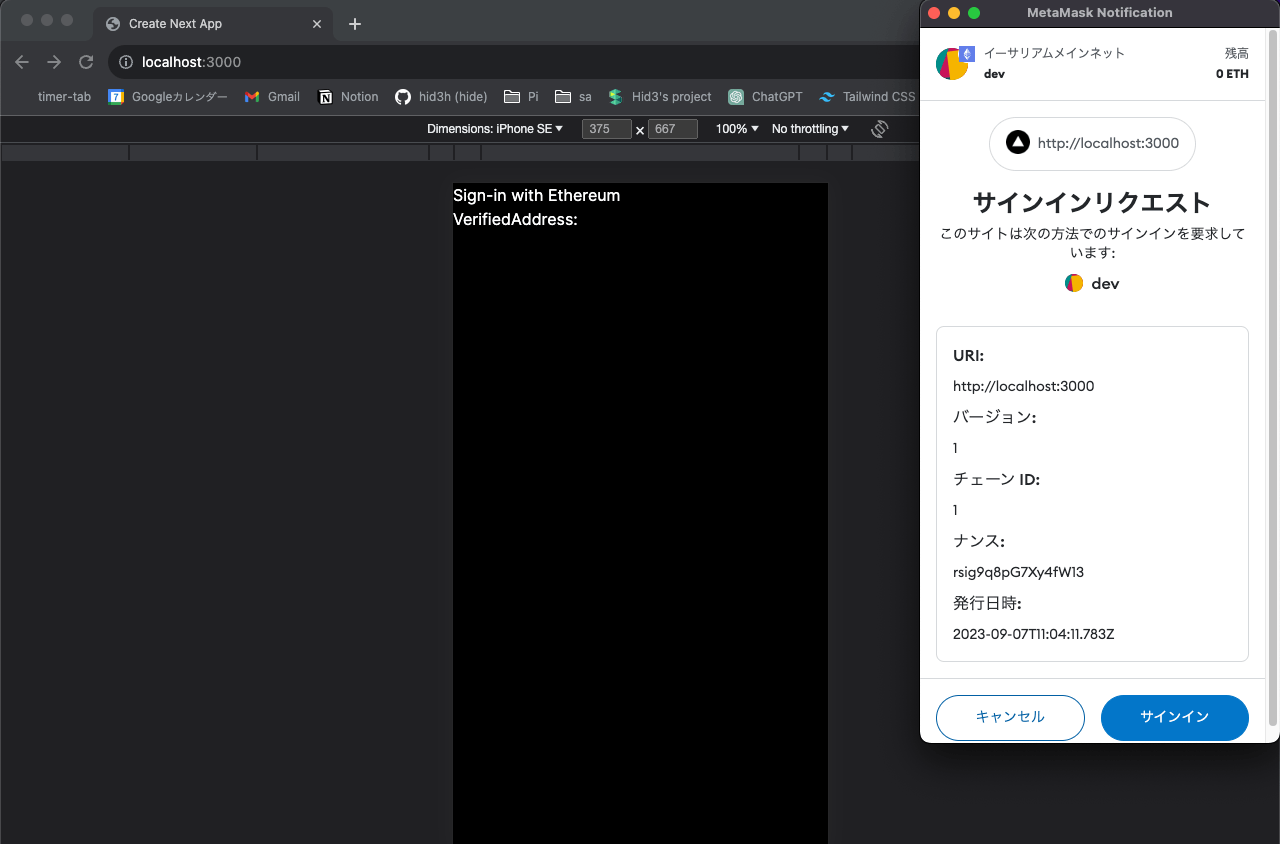Open the 100% zoom dropdown

tap(737, 129)
